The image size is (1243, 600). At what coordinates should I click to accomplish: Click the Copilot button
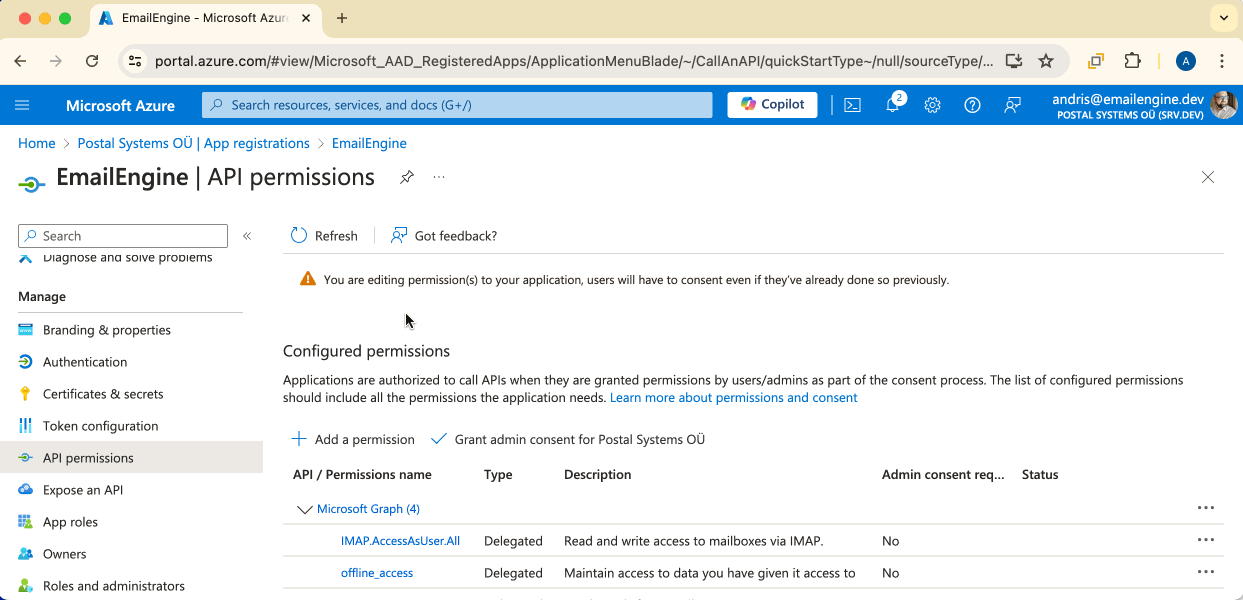coord(772,105)
